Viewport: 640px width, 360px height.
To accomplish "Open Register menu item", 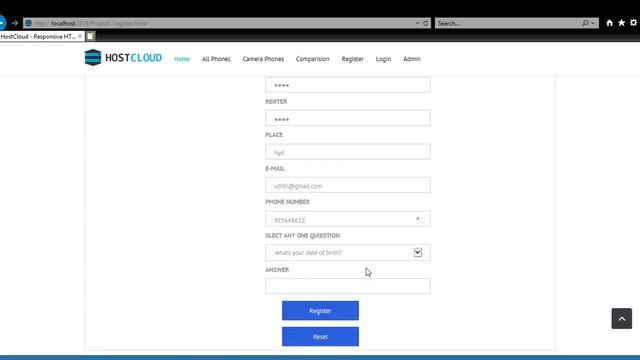I will tap(353, 59).
